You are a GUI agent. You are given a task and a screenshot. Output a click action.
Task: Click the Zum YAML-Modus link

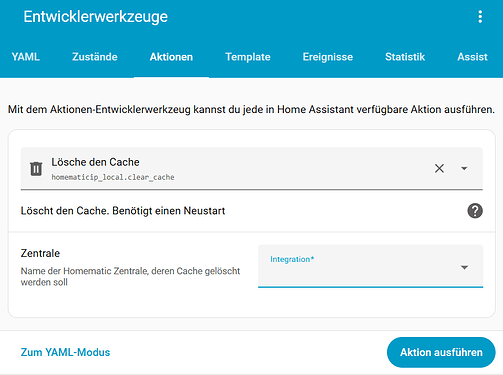coord(65,352)
